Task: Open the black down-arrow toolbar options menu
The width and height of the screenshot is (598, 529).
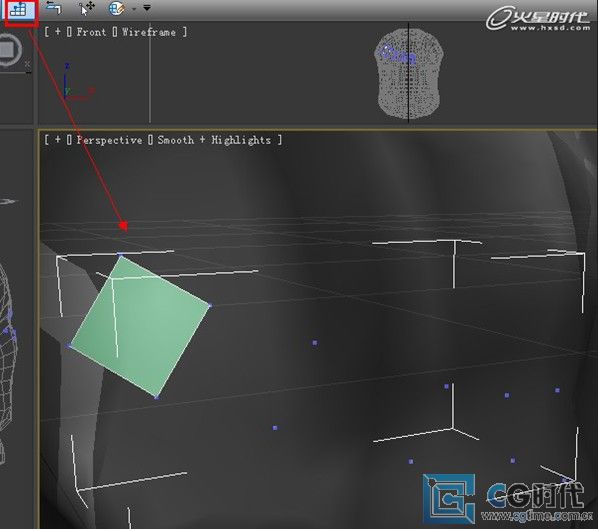Action: click(x=147, y=8)
